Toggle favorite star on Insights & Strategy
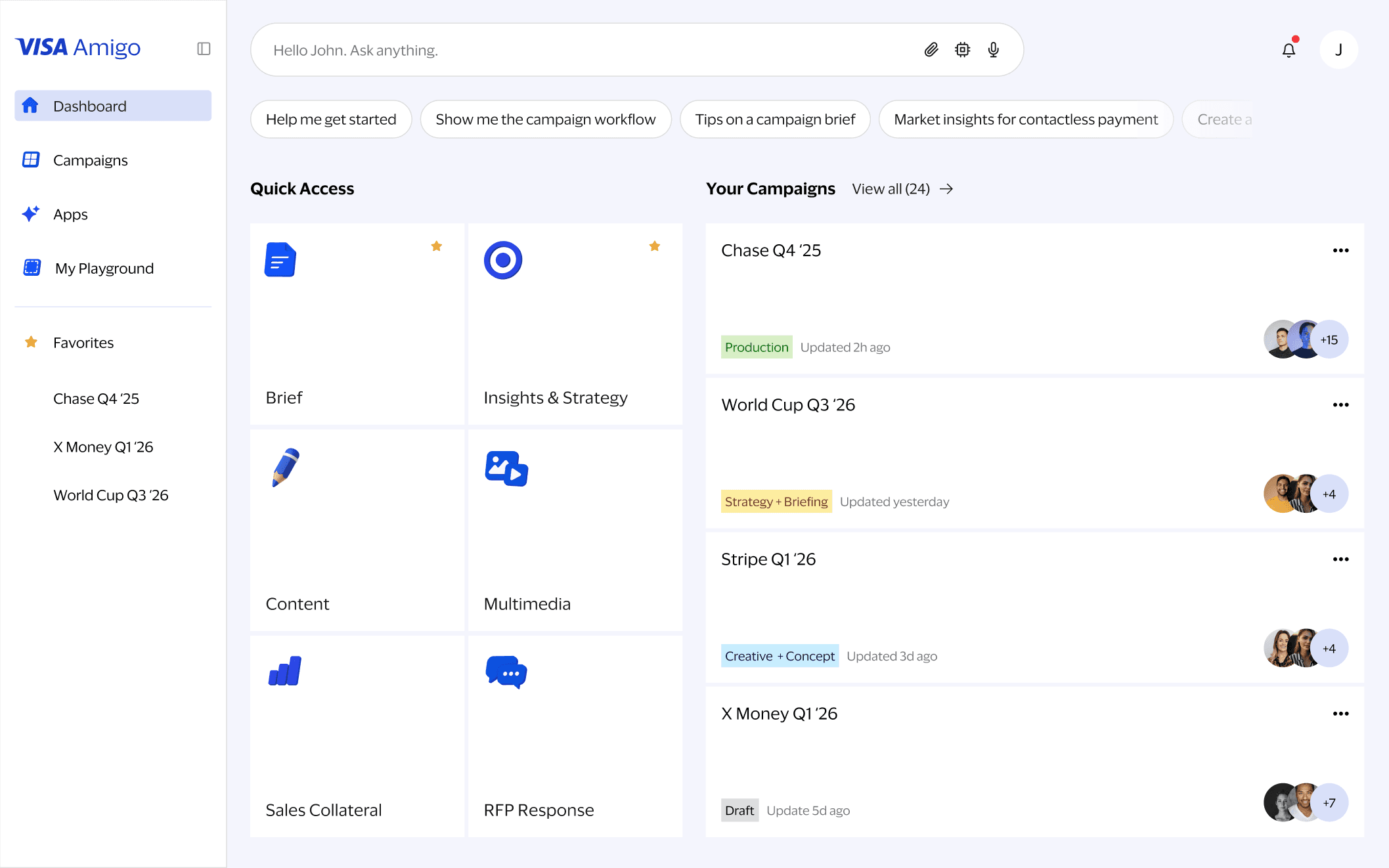Image resolution: width=1389 pixels, height=868 pixels. point(654,246)
